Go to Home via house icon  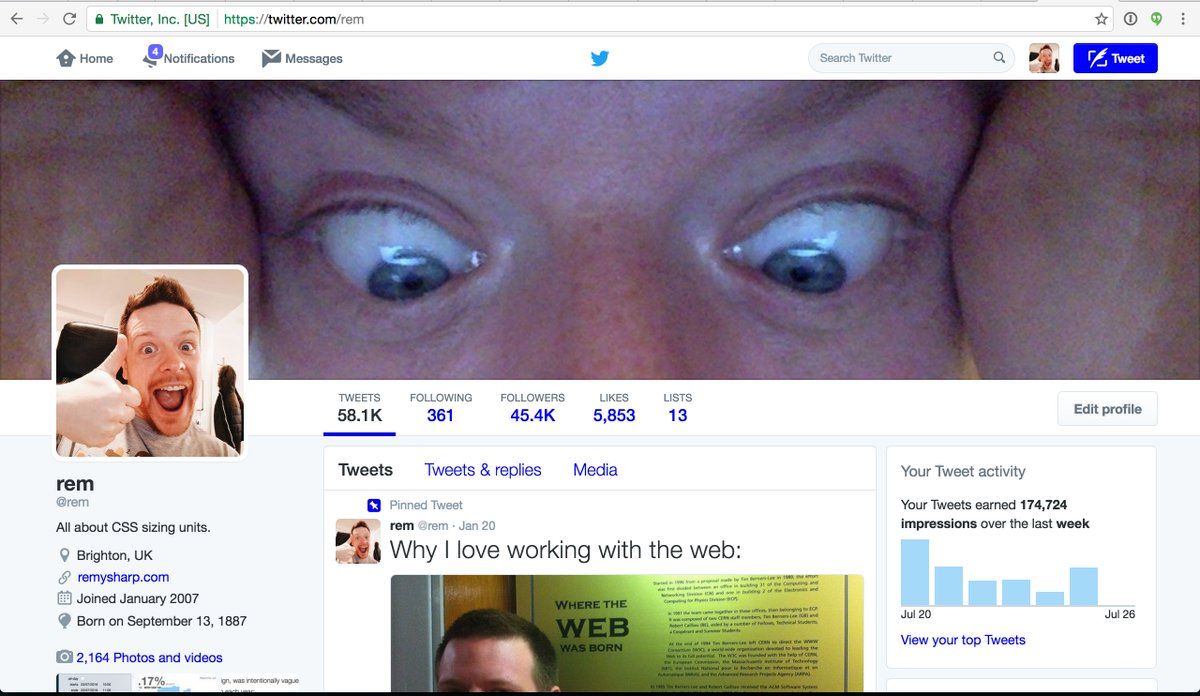click(x=66, y=58)
